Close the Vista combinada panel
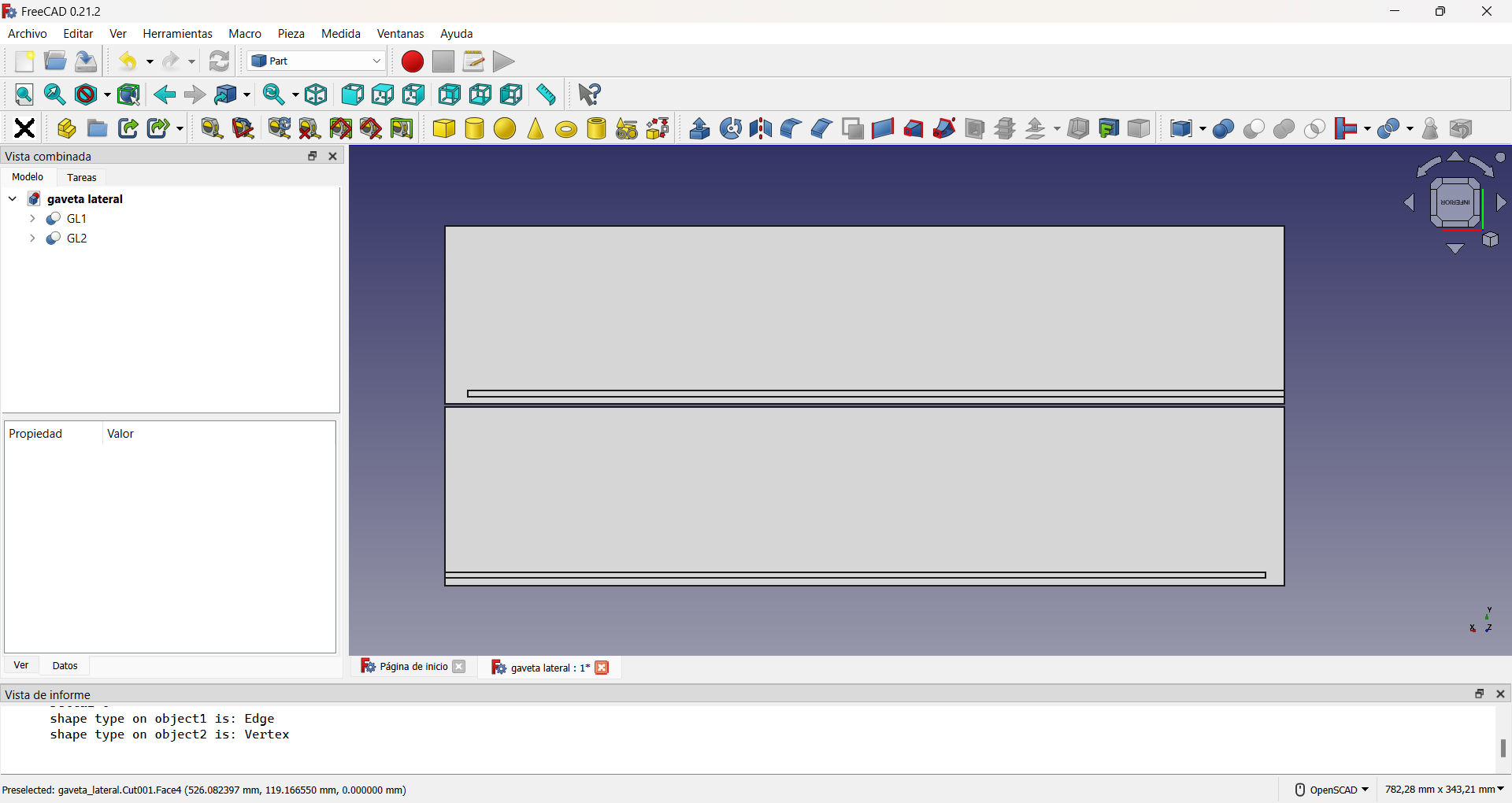The height and width of the screenshot is (803, 1512). coord(333,156)
